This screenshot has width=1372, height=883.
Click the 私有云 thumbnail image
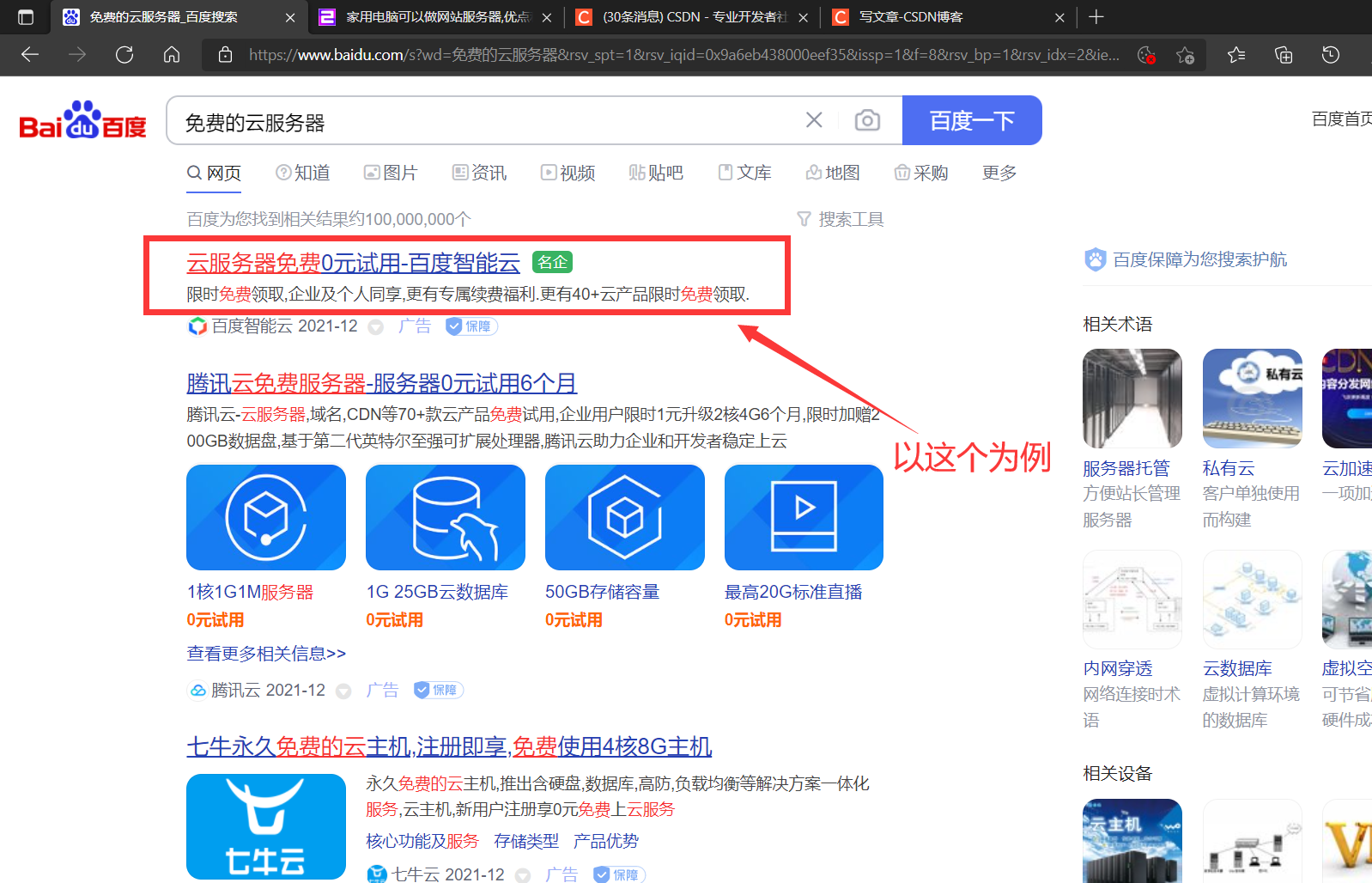[1253, 399]
